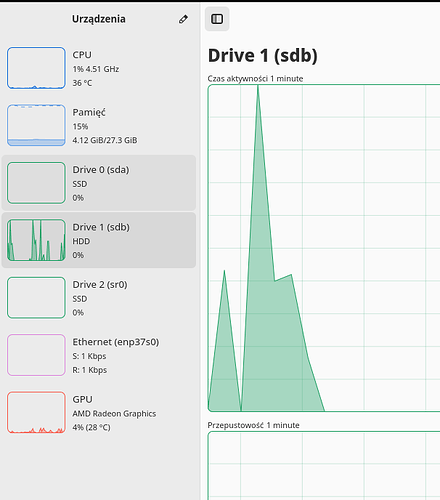Image resolution: width=440 pixels, height=500 pixels.
Task: Select the Drive 2 (sr0) graph thumbnail
Action: tap(36, 298)
